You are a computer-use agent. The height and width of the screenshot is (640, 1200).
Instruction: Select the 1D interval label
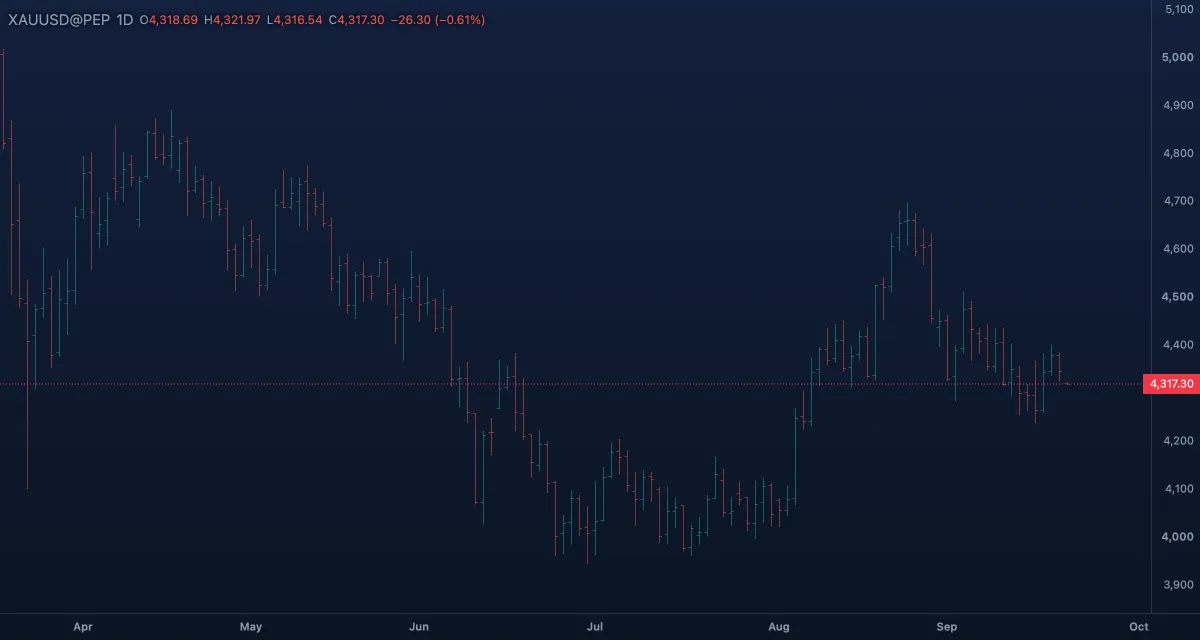[125, 20]
